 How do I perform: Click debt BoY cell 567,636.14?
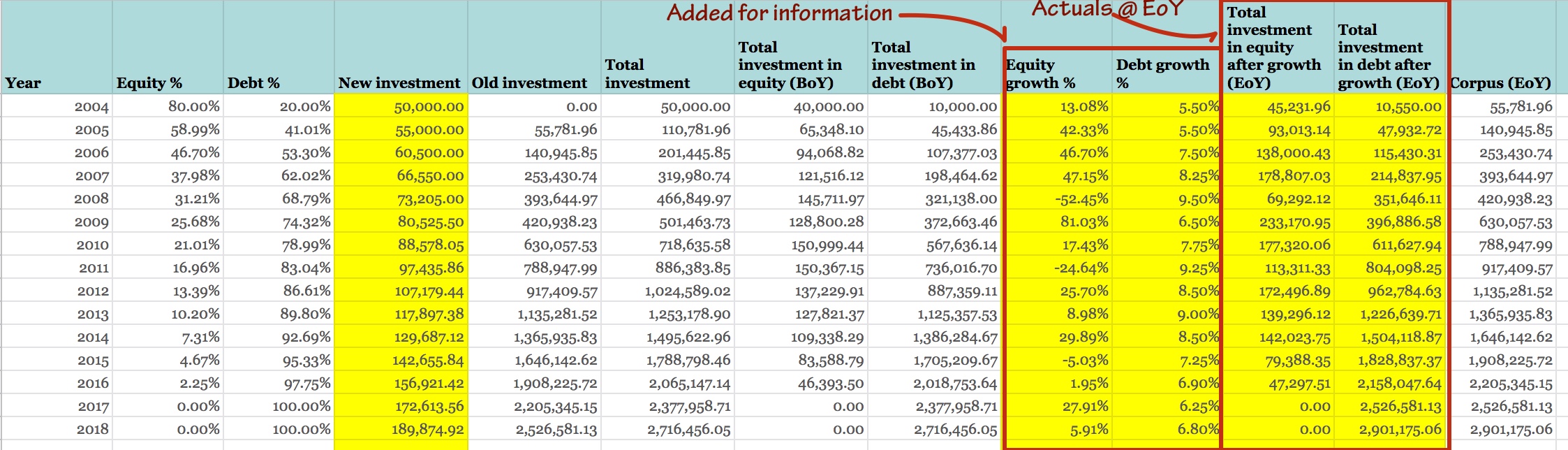[934, 245]
